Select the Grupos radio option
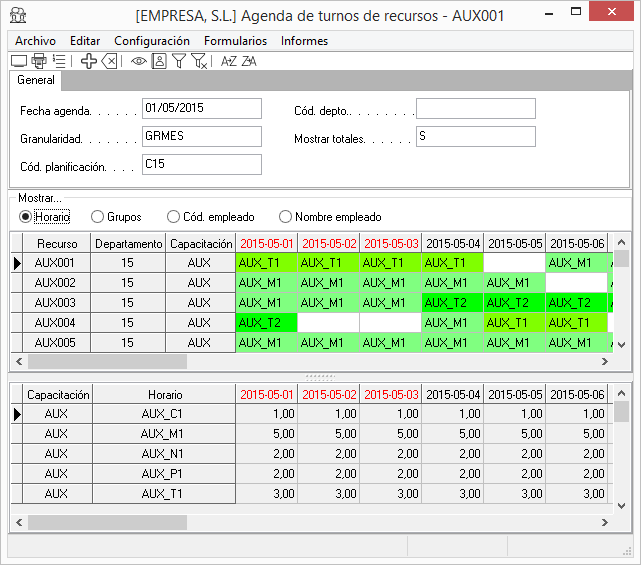The height and width of the screenshot is (565, 641). click(x=98, y=216)
